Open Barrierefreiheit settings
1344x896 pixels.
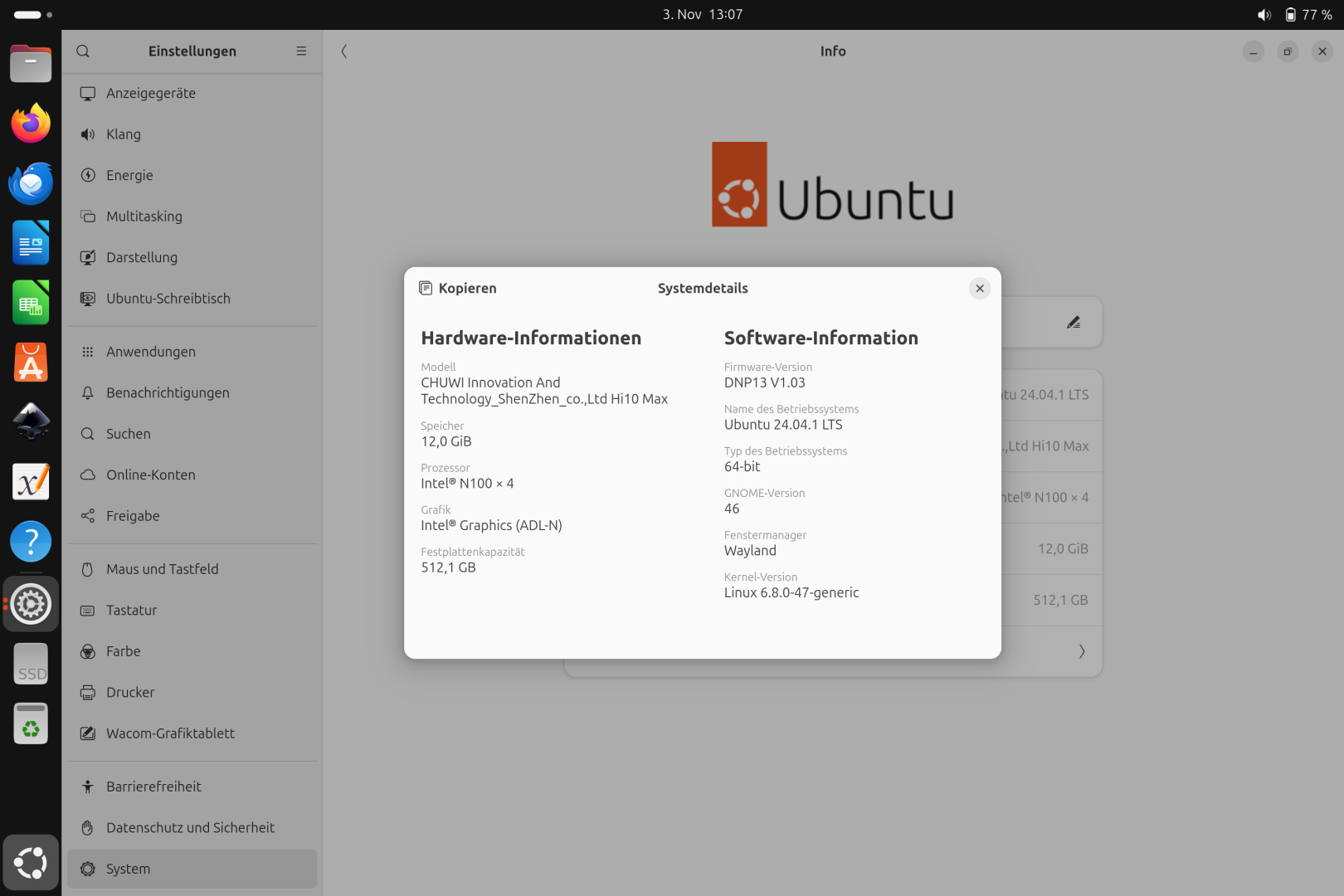click(192, 786)
